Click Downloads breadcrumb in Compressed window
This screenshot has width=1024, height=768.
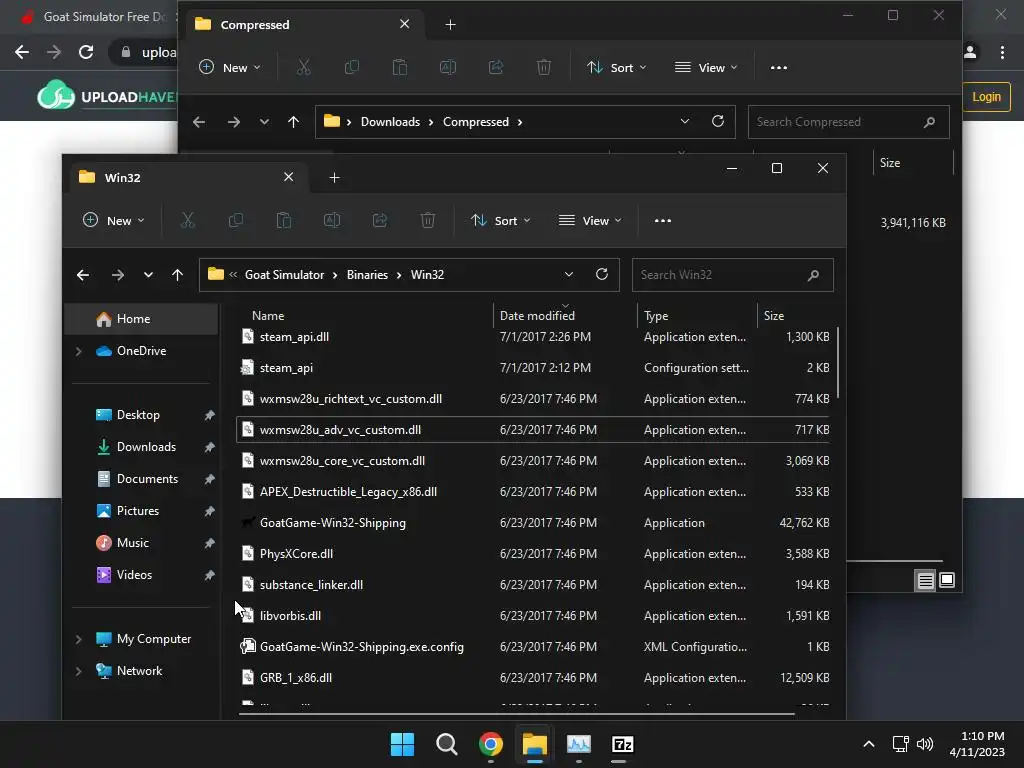[390, 122]
